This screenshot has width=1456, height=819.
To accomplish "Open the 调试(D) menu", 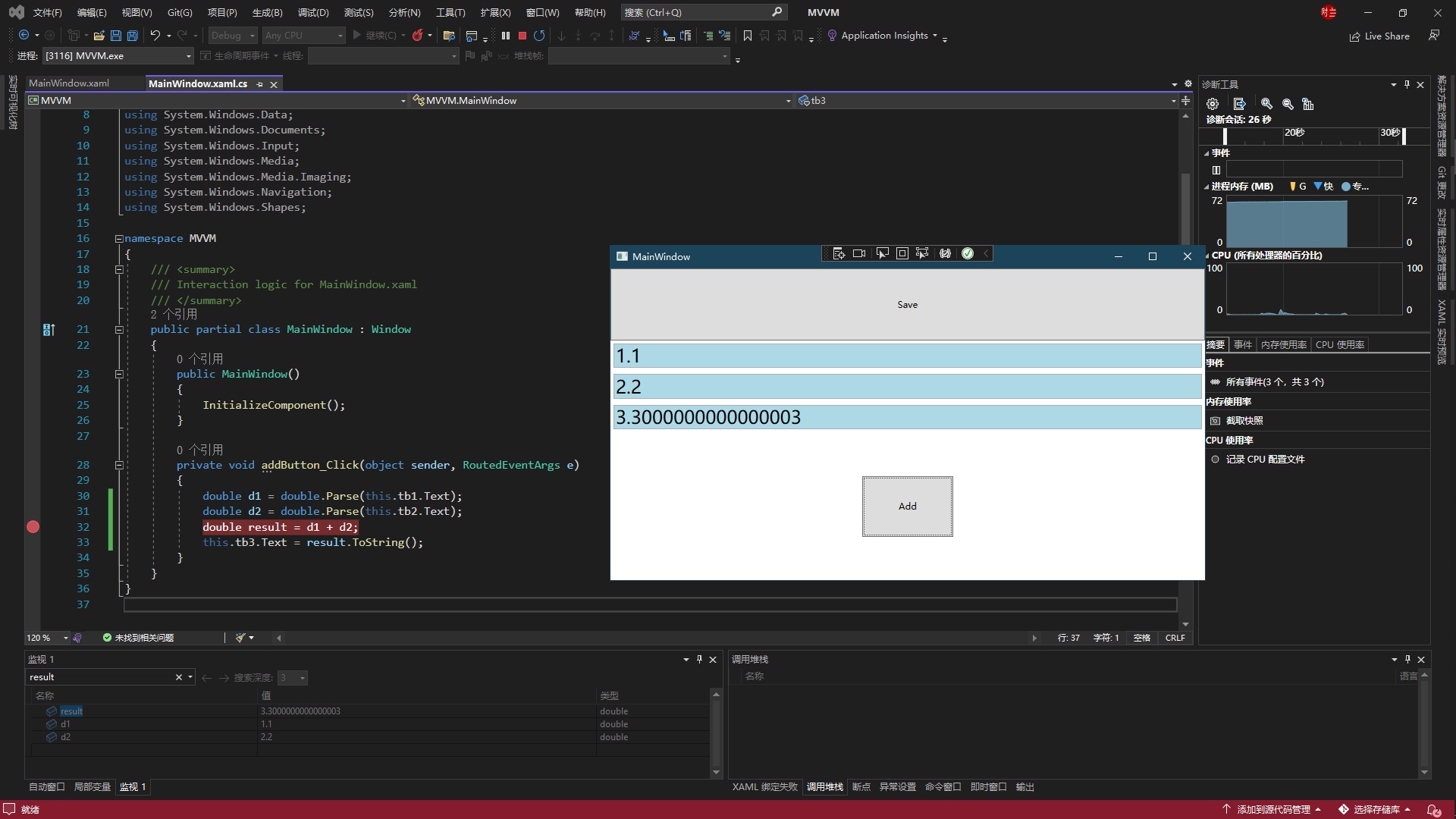I will 313,13.
